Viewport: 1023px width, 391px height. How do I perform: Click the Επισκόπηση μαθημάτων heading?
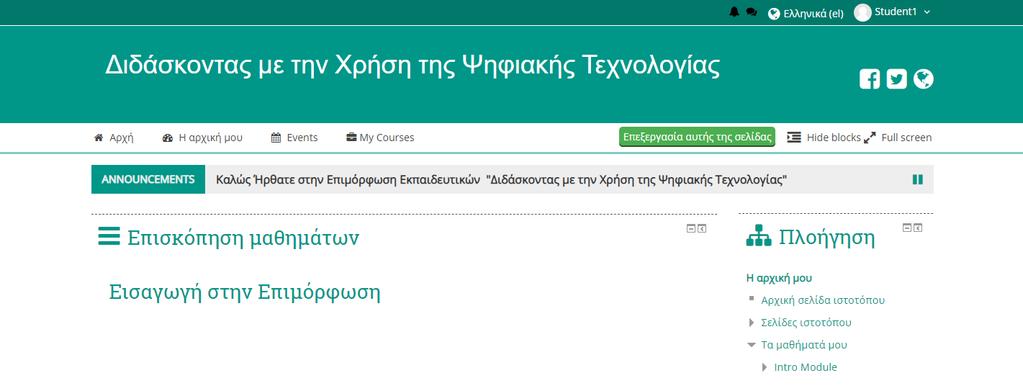click(x=243, y=238)
